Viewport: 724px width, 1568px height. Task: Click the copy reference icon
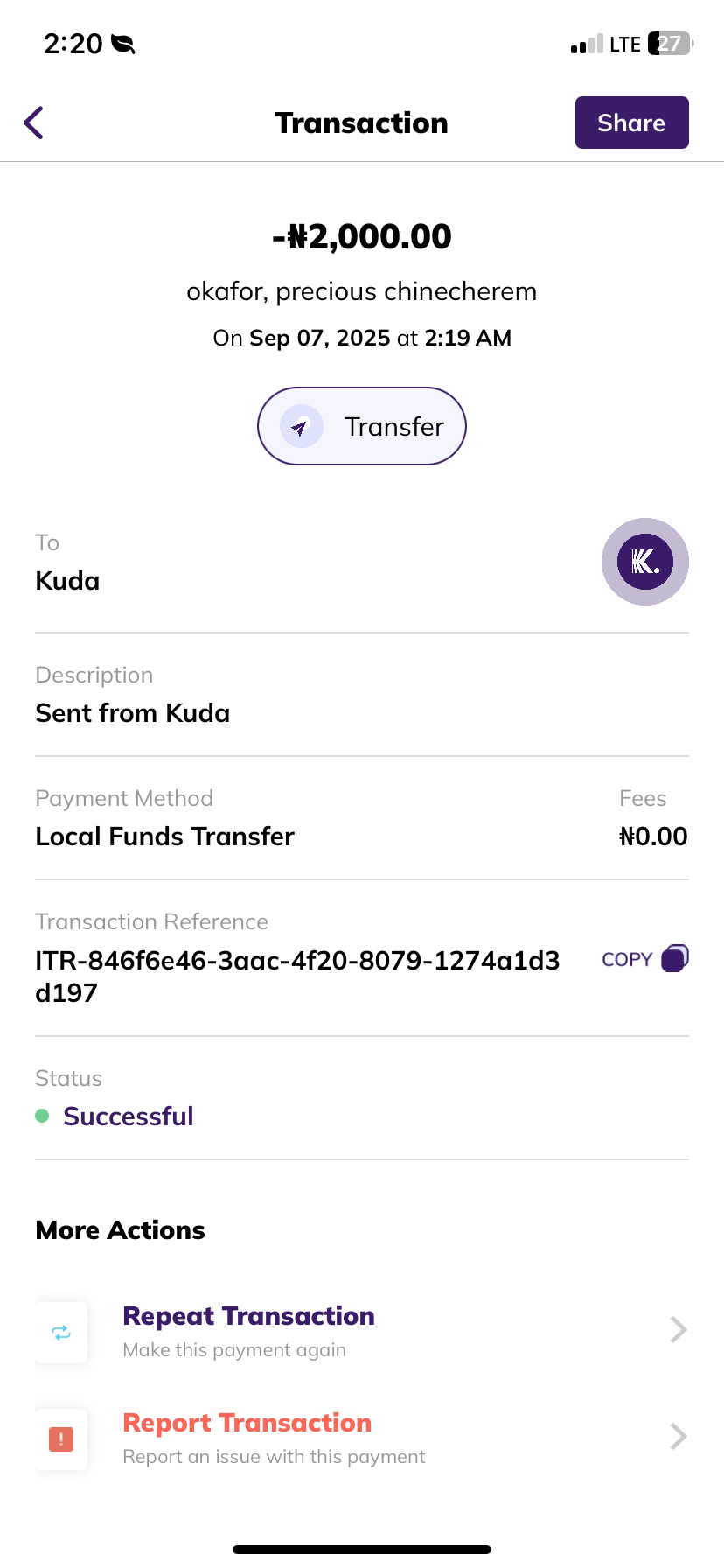coord(675,958)
